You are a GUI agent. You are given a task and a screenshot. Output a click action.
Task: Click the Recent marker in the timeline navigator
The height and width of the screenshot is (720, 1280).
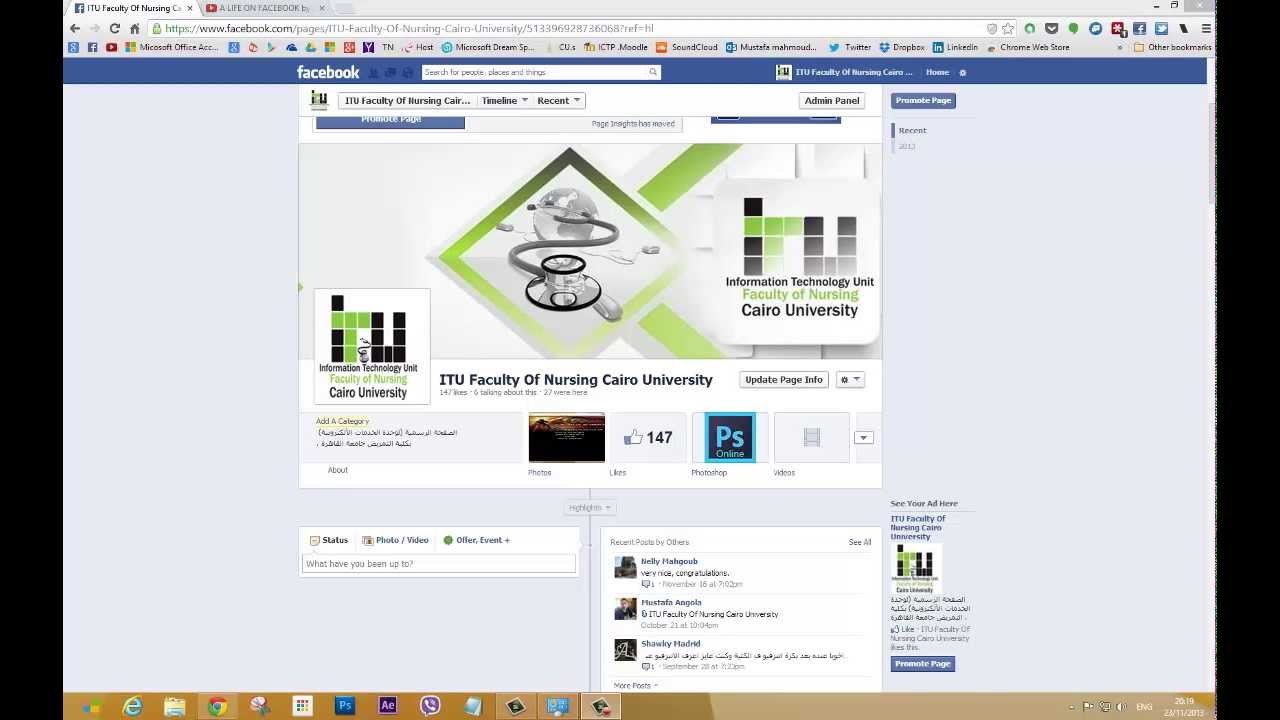[912, 130]
